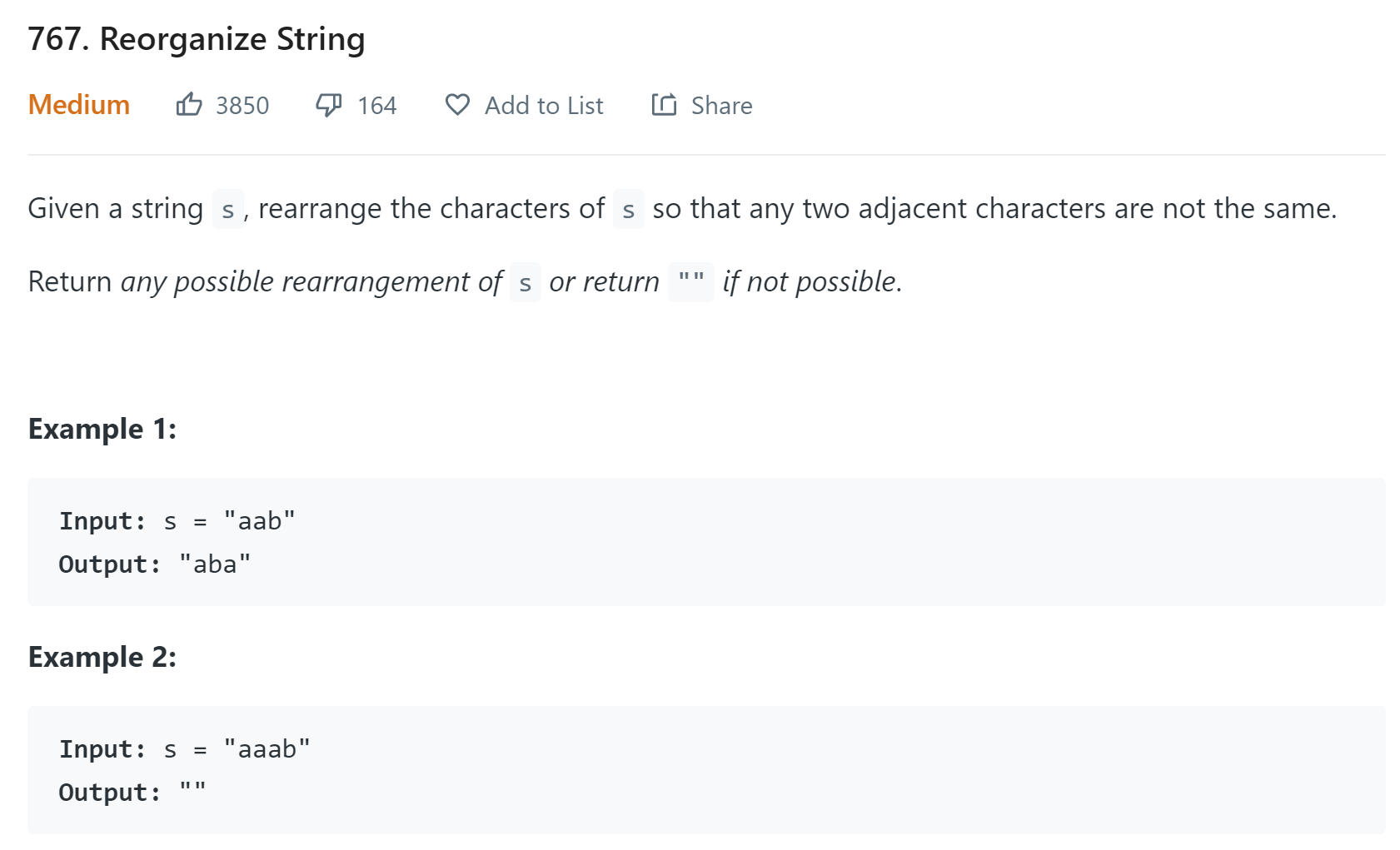1400x850 pixels.
Task: Click the empty output quotes in Example 2
Action: (192, 791)
